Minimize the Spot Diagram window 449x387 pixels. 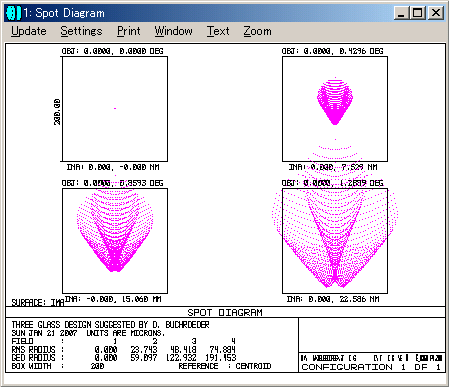click(x=401, y=13)
